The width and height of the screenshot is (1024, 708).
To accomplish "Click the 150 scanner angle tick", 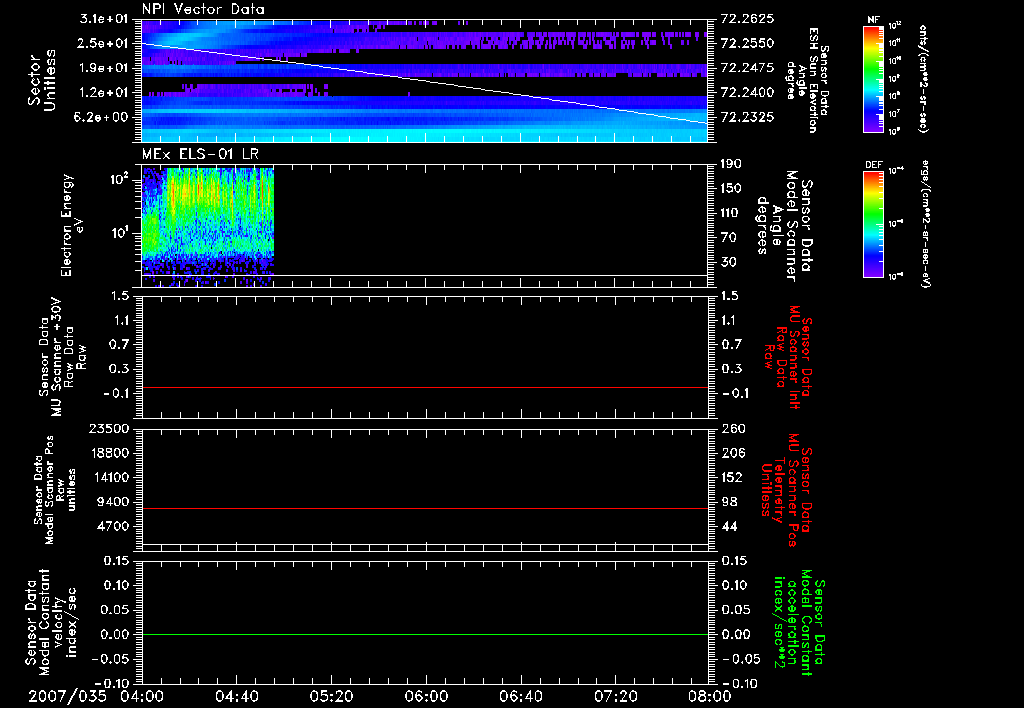I will click(x=731, y=188).
